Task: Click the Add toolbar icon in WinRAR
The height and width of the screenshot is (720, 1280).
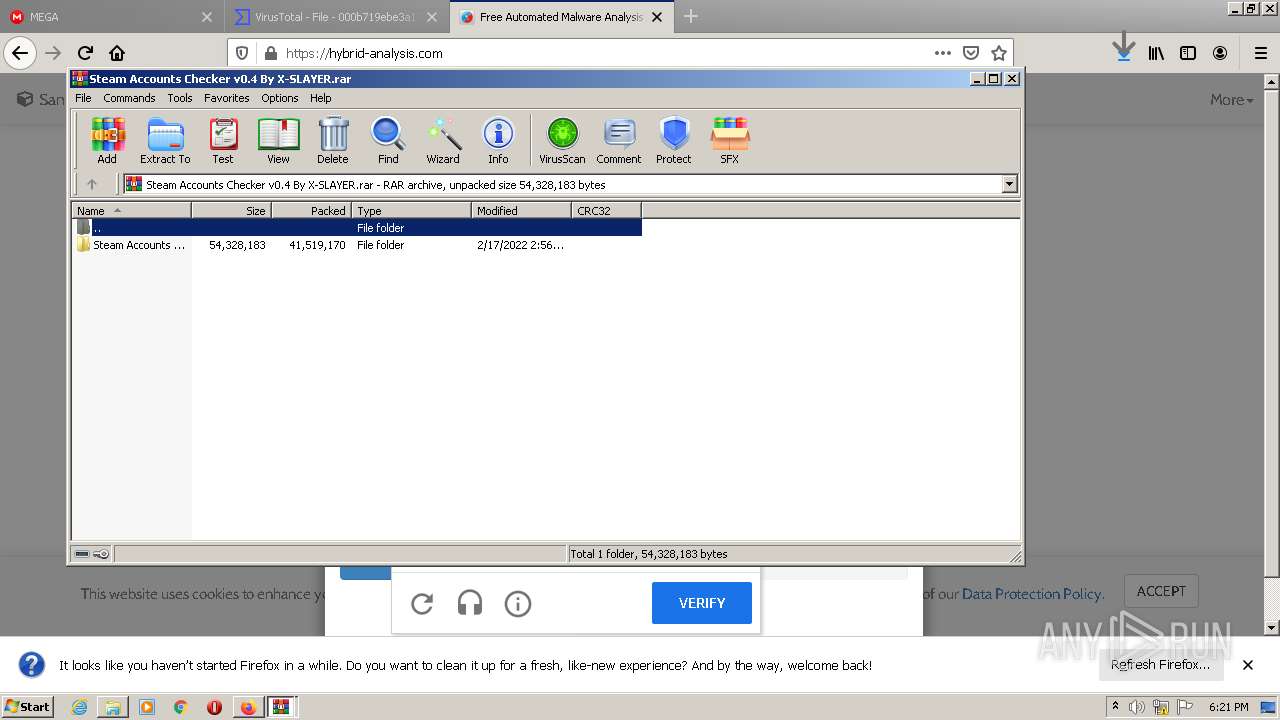Action: pos(107,141)
